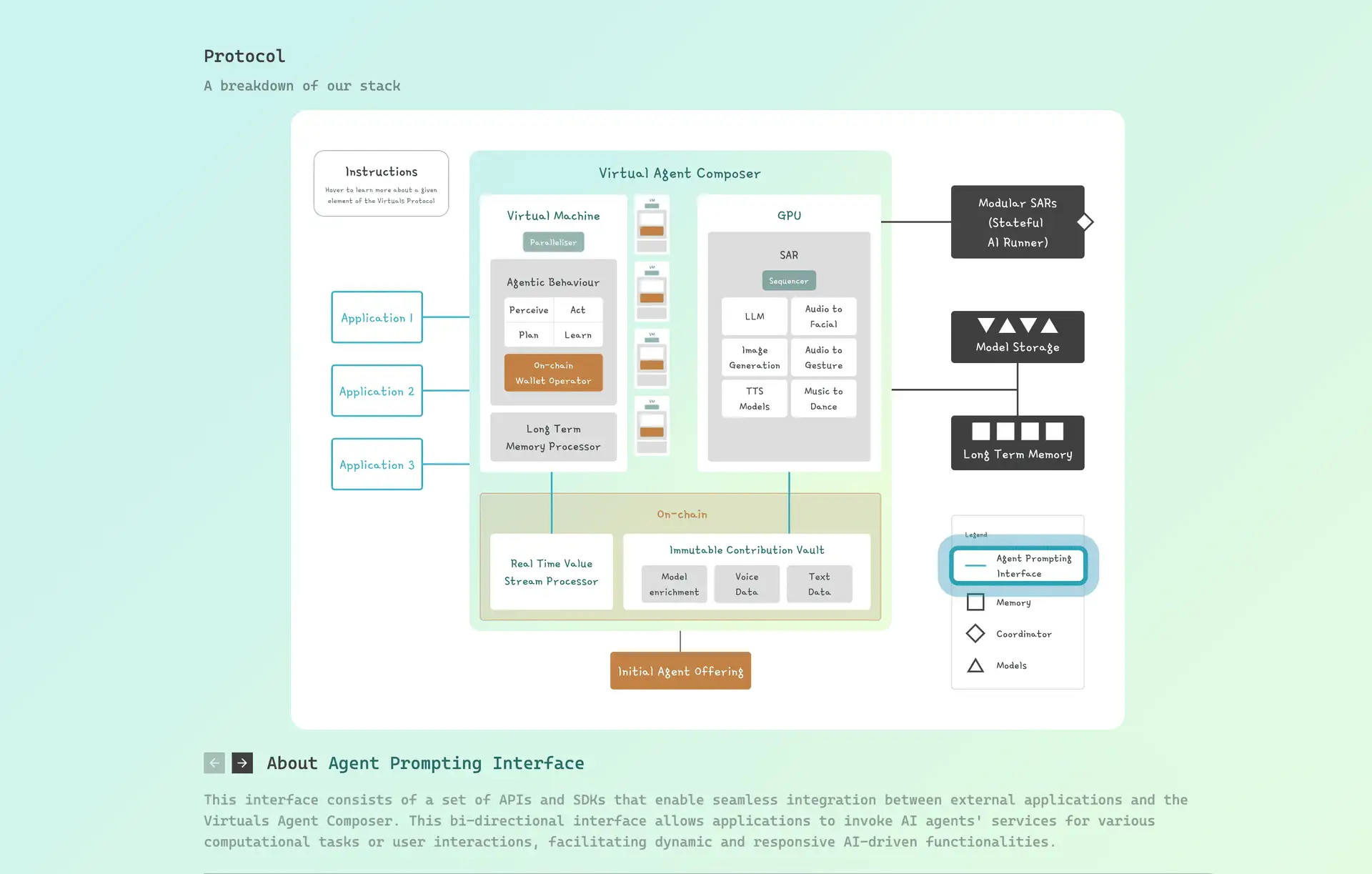Select the On-chain Wallet Operator block

click(553, 372)
